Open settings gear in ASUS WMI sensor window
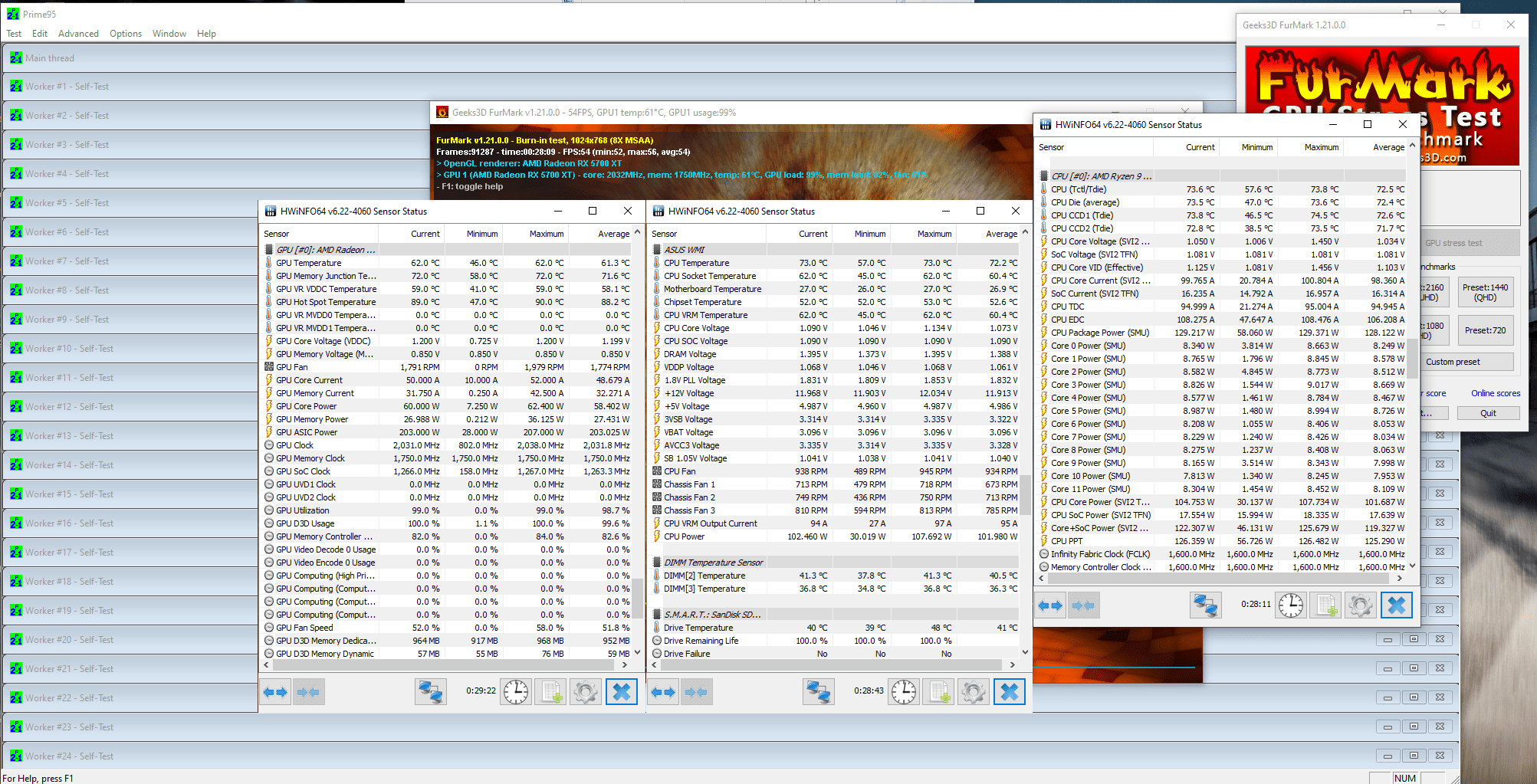This screenshot has height=784, width=1537. tap(974, 692)
